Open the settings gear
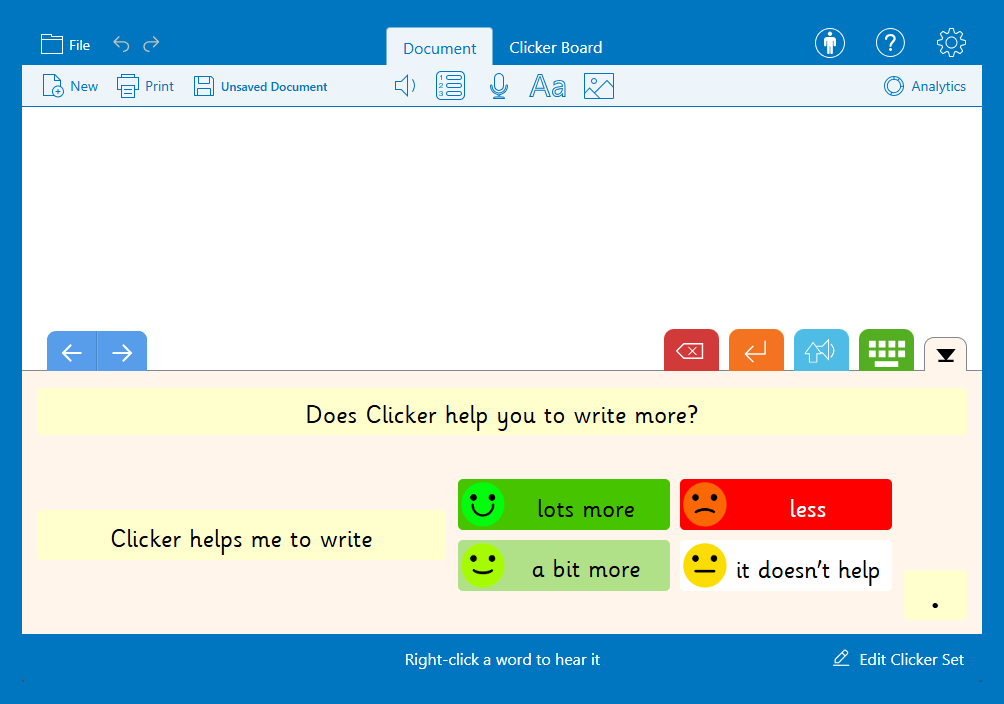Screen dimensions: 1004x704 pos(951,43)
